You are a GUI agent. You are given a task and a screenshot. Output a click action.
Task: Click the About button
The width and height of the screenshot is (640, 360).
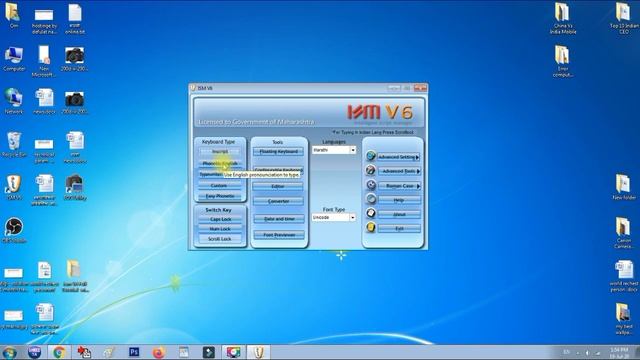399,214
